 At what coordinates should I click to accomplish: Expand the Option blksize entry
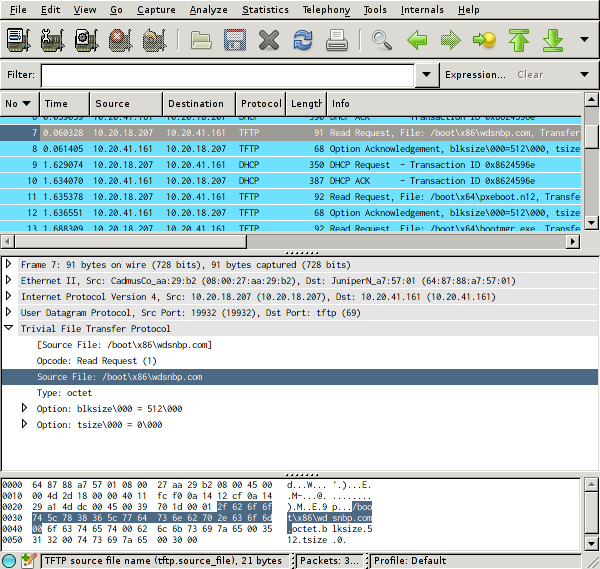[x=26, y=409]
